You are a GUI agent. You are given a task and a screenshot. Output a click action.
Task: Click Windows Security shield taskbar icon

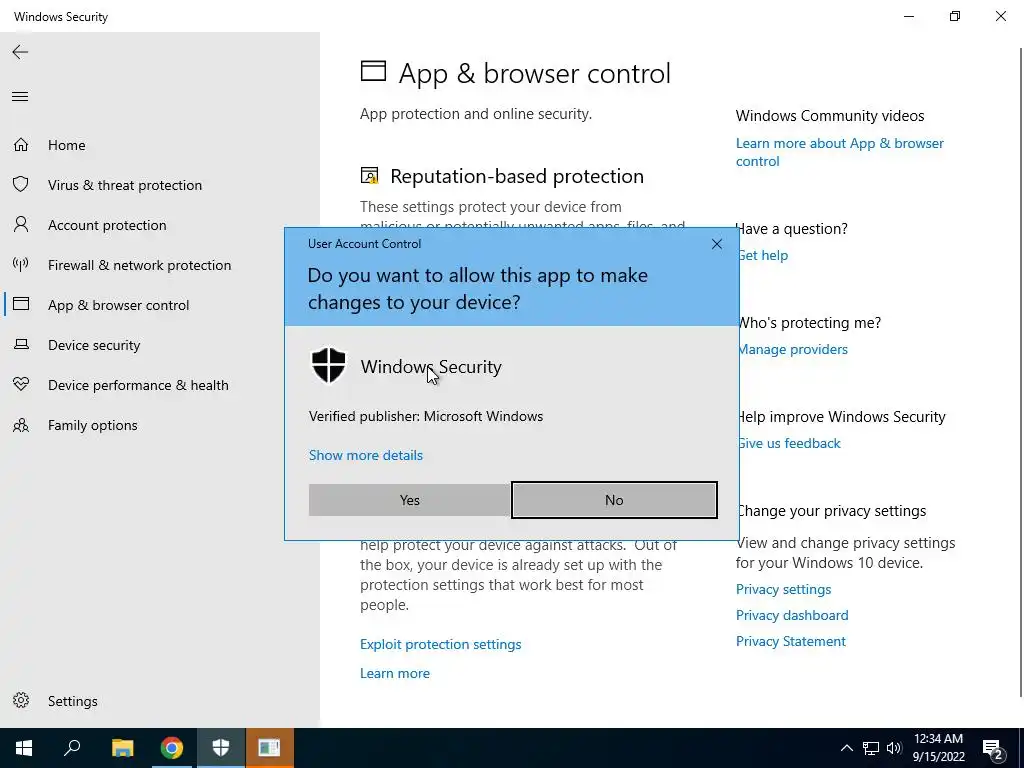pyautogui.click(x=221, y=748)
